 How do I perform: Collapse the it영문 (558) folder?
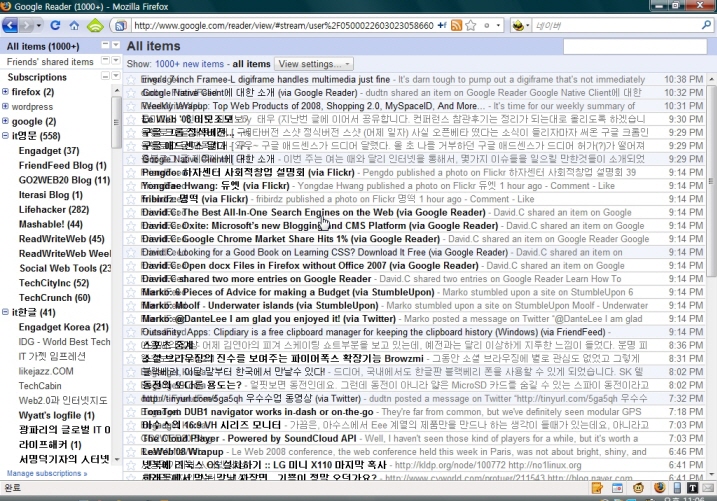pos(5,135)
